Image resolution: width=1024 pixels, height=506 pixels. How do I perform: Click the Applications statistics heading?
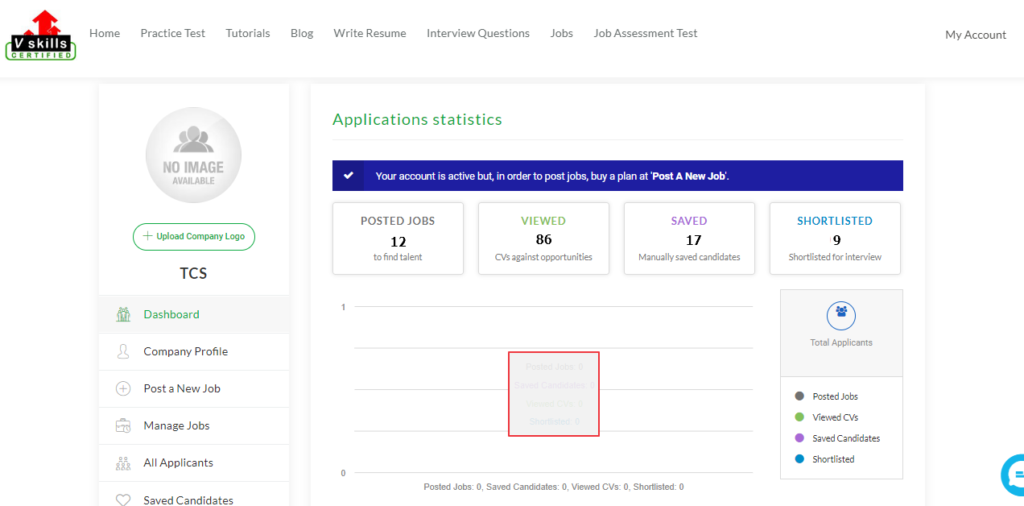[x=417, y=119]
